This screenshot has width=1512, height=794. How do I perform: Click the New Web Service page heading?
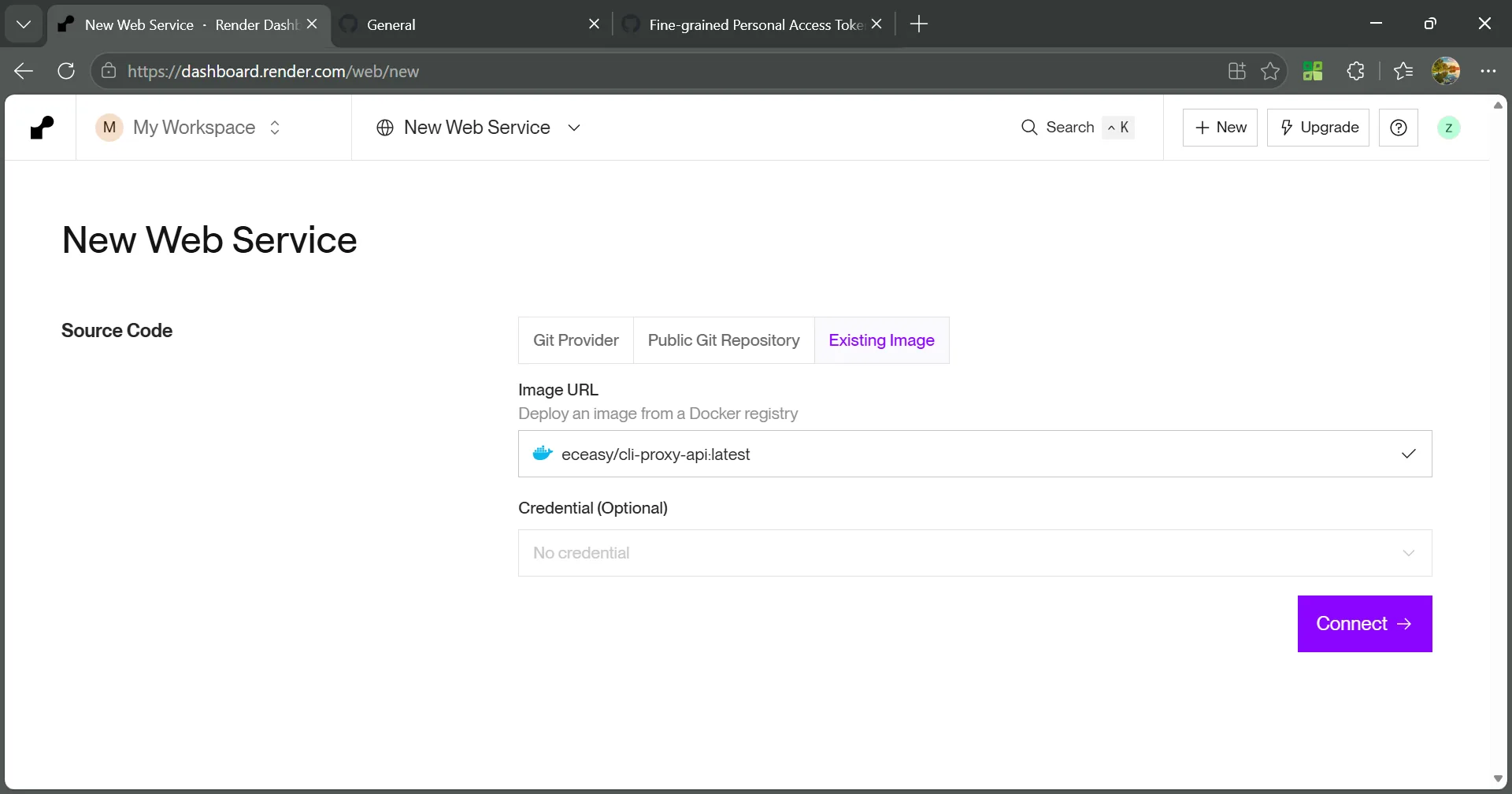click(209, 240)
